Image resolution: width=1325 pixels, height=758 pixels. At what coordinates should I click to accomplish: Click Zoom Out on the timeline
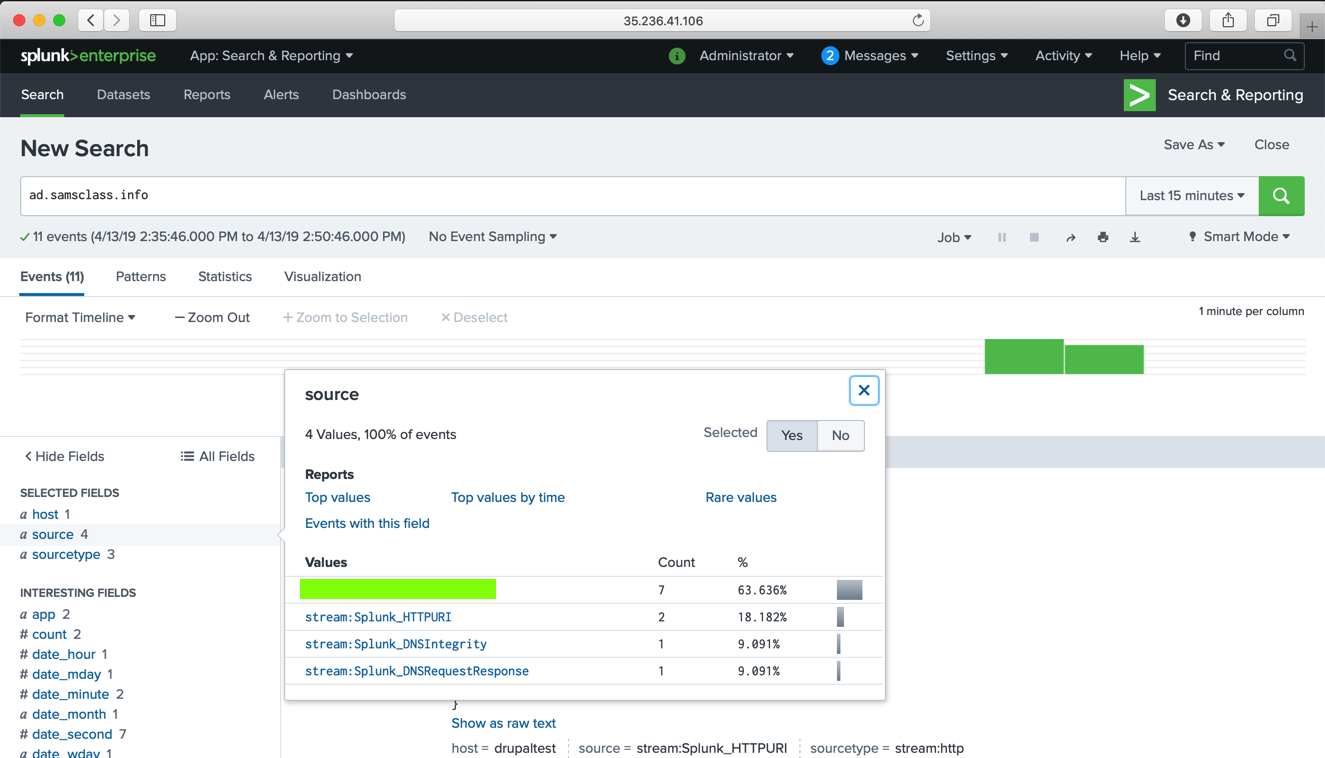(x=212, y=318)
